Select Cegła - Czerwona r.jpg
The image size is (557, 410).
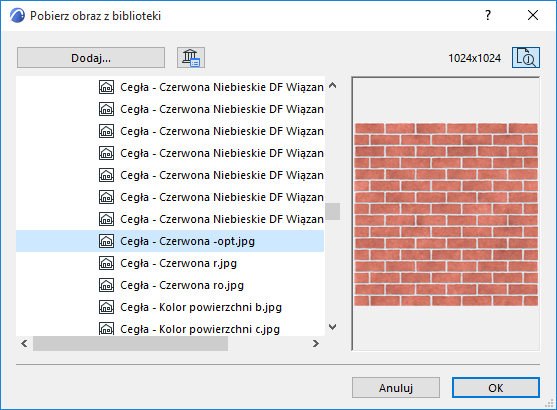click(x=170, y=263)
